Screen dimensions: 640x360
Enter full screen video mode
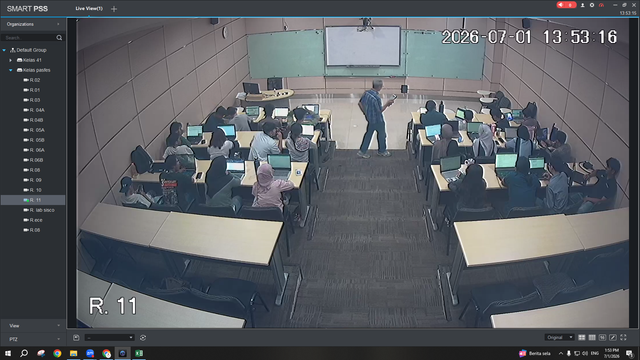click(x=623, y=338)
